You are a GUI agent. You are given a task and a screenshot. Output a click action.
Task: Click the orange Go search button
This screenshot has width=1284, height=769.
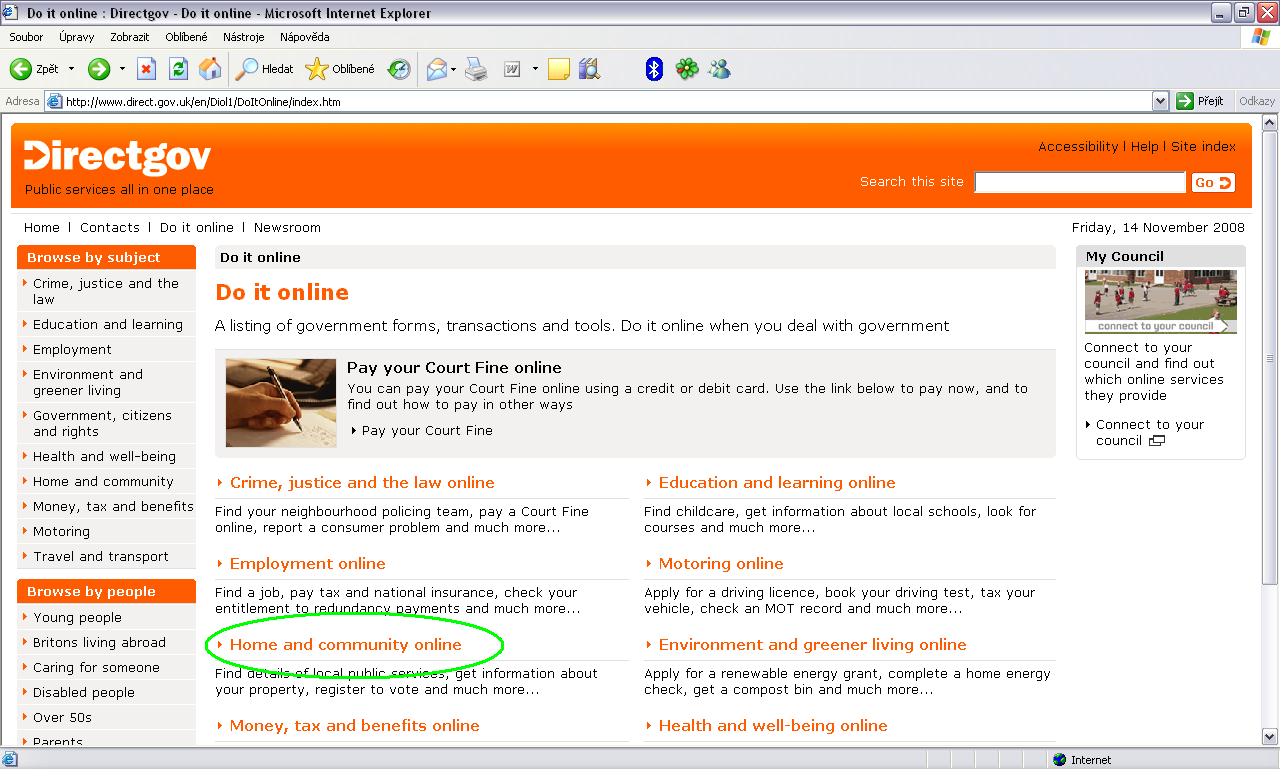pos(1213,182)
